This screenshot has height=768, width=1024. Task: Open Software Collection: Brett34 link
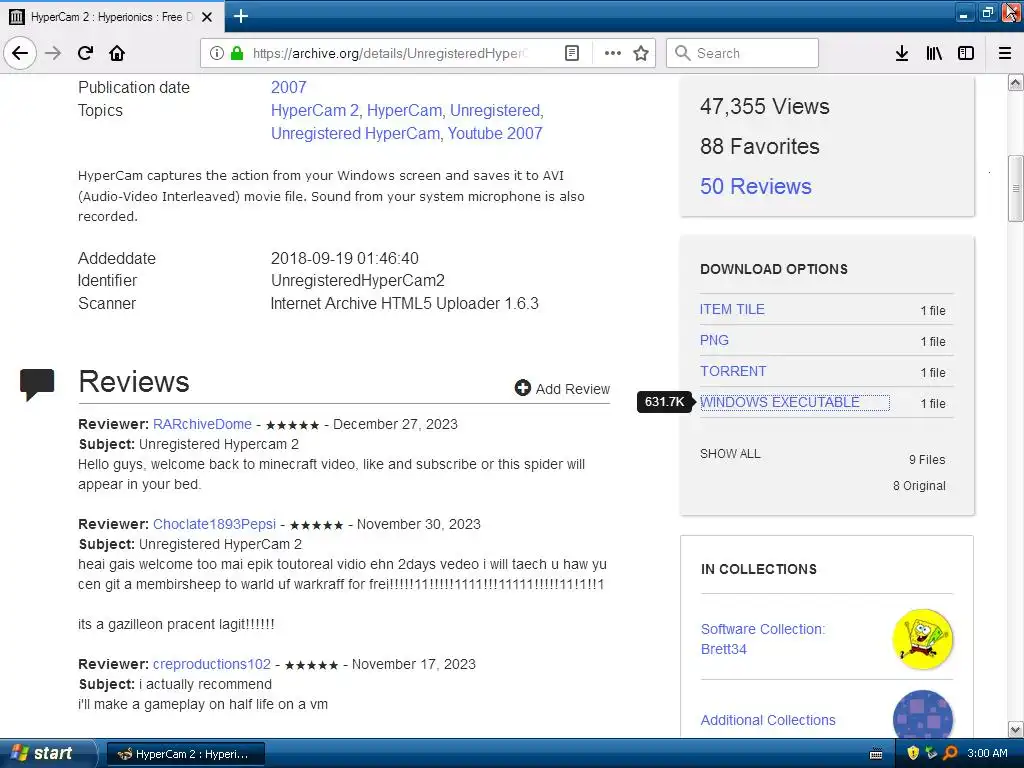(762, 639)
